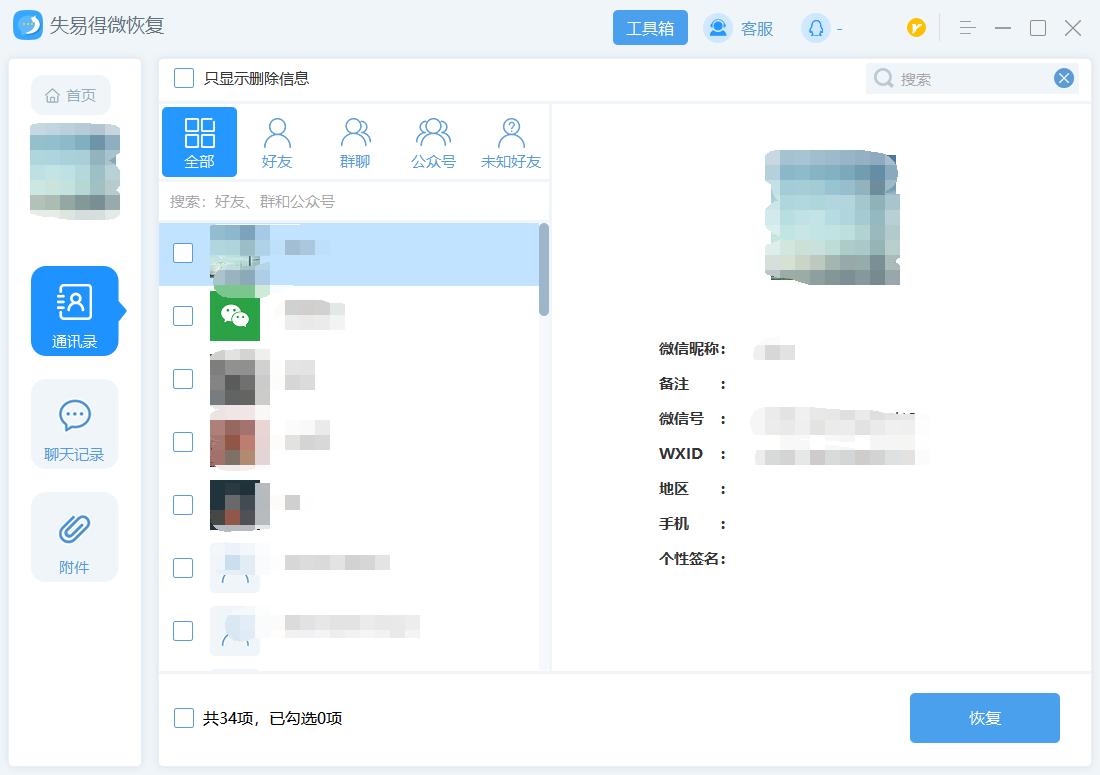Clear the search box with the X icon

(x=1063, y=78)
